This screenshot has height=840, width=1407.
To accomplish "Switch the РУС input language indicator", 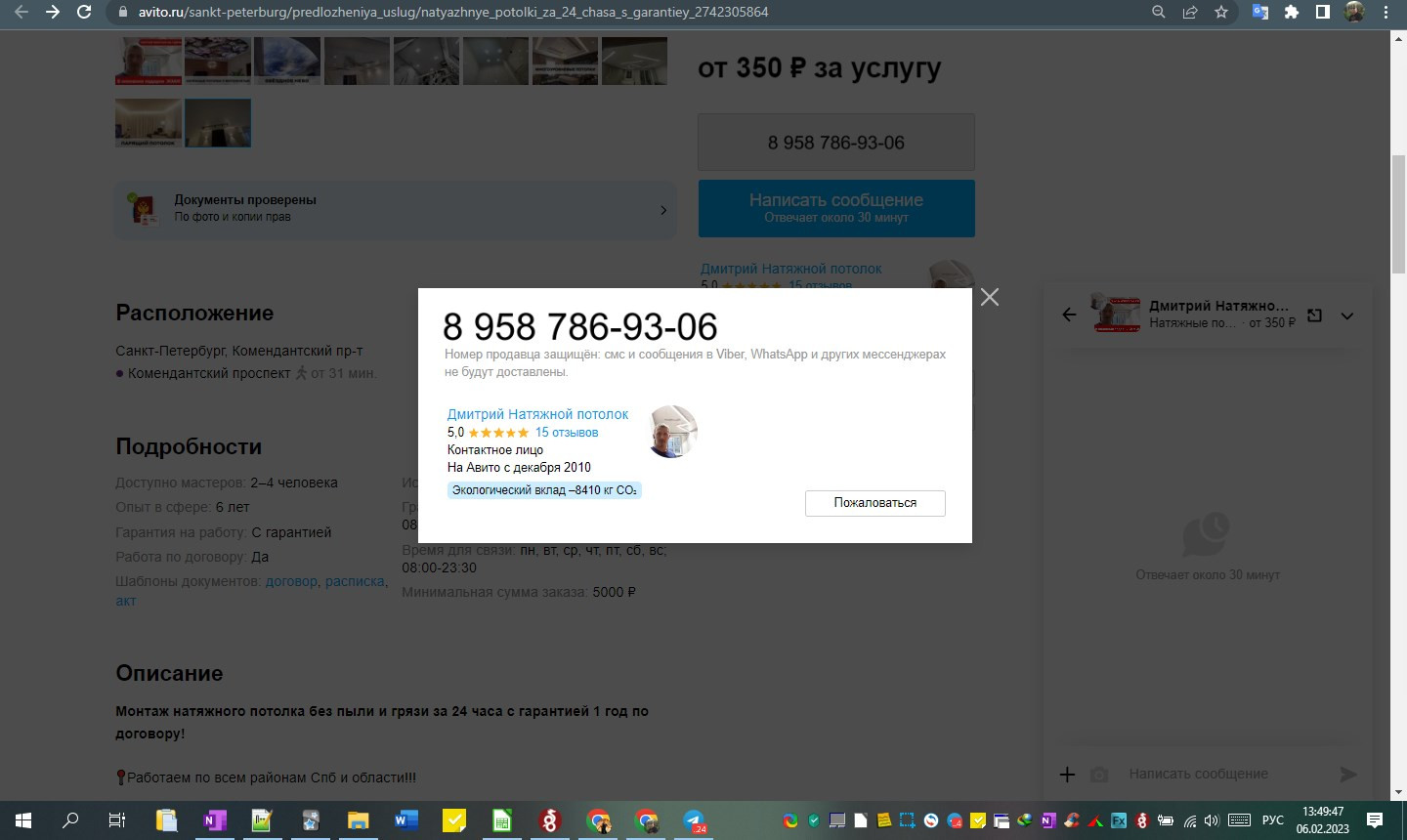I will 1272,820.
